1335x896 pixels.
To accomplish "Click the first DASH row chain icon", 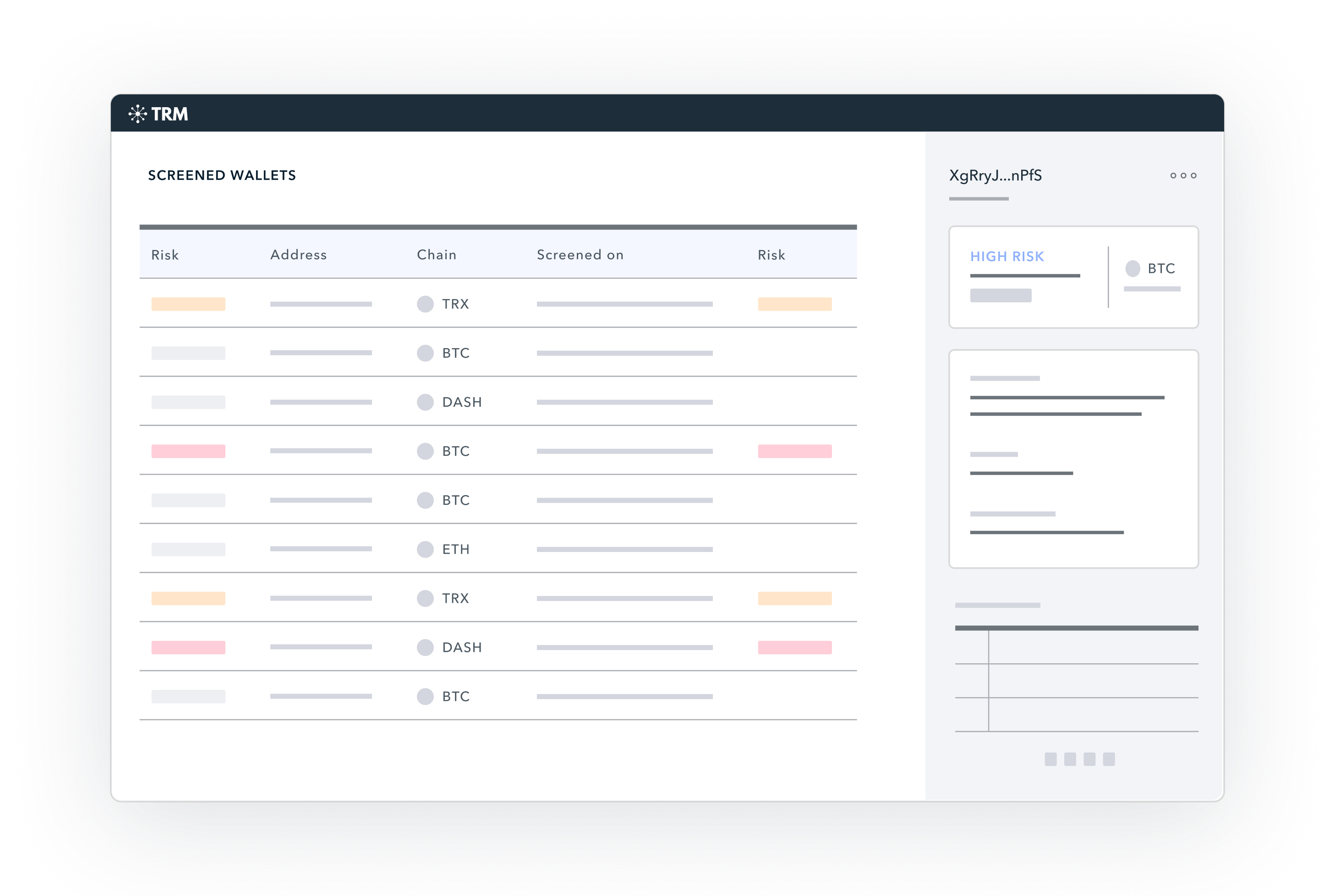I will [x=425, y=402].
